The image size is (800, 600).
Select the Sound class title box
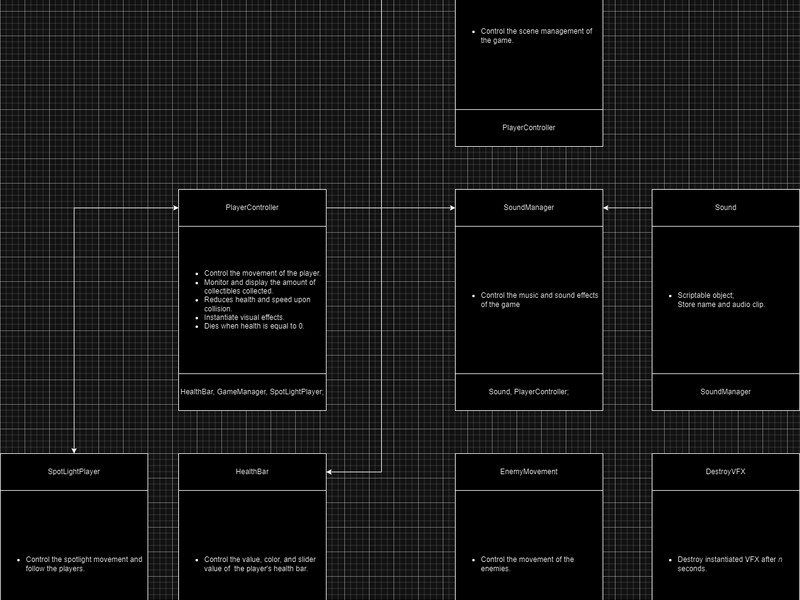coord(725,208)
